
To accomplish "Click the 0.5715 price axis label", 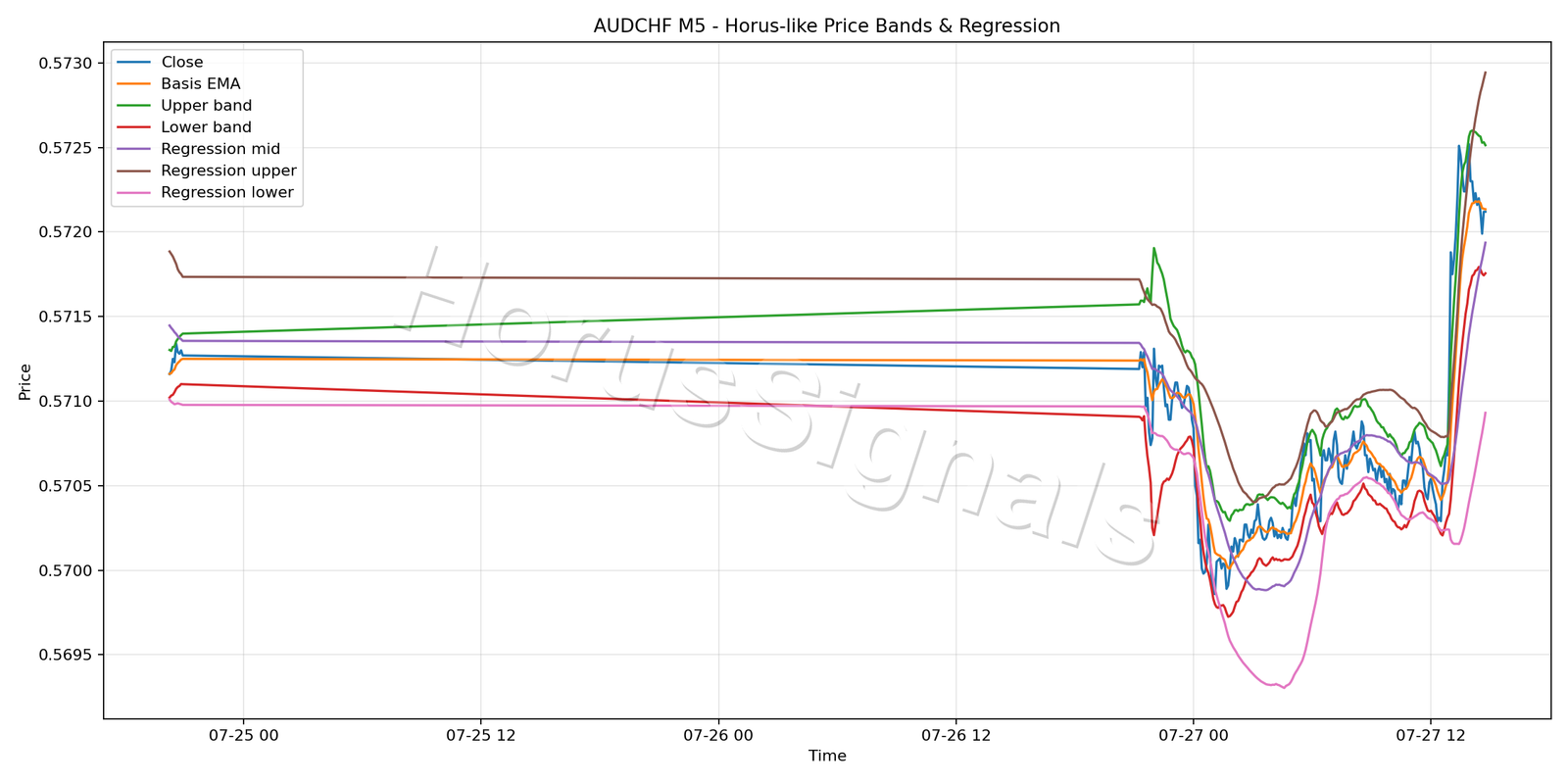I will 66,317.
